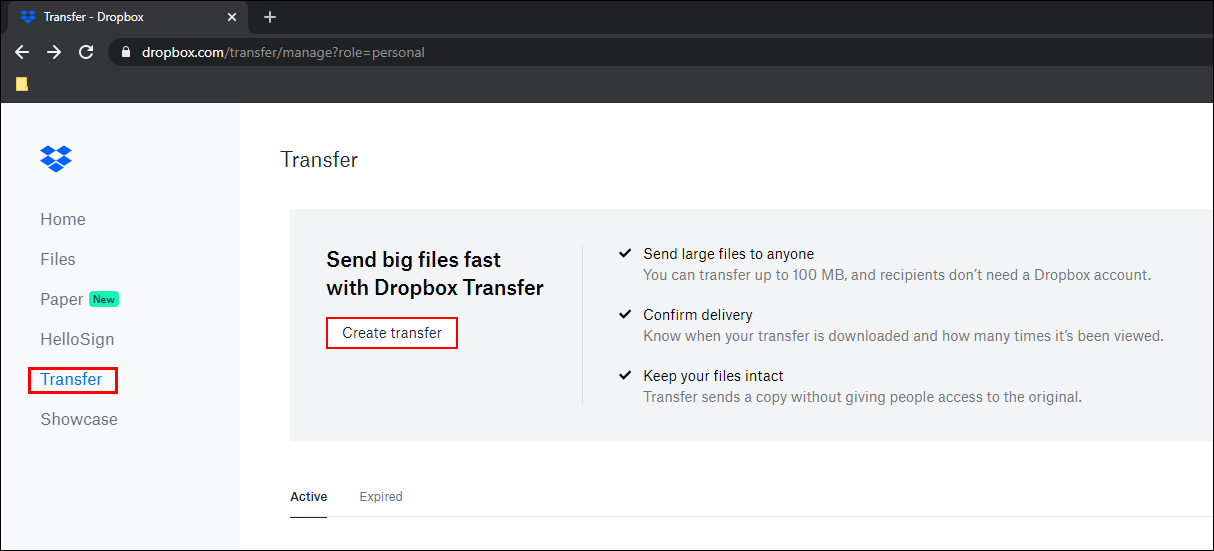
Task: Click the Dropbox favicon on the browser tab
Action: tap(28, 17)
